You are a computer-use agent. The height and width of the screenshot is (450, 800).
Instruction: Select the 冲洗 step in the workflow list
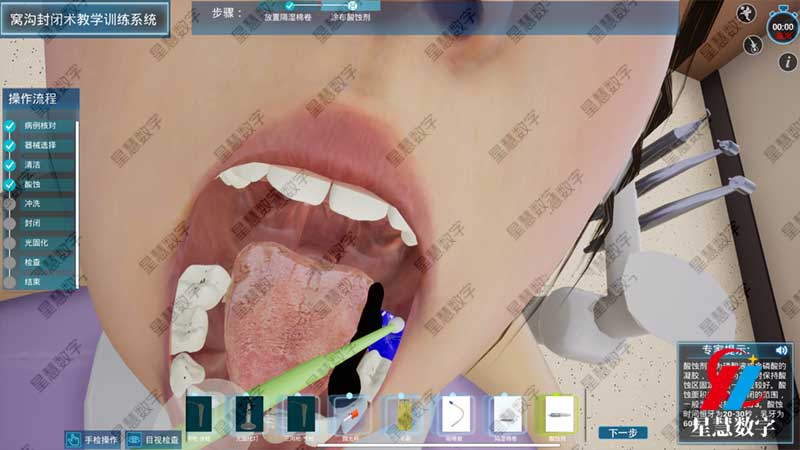point(32,204)
